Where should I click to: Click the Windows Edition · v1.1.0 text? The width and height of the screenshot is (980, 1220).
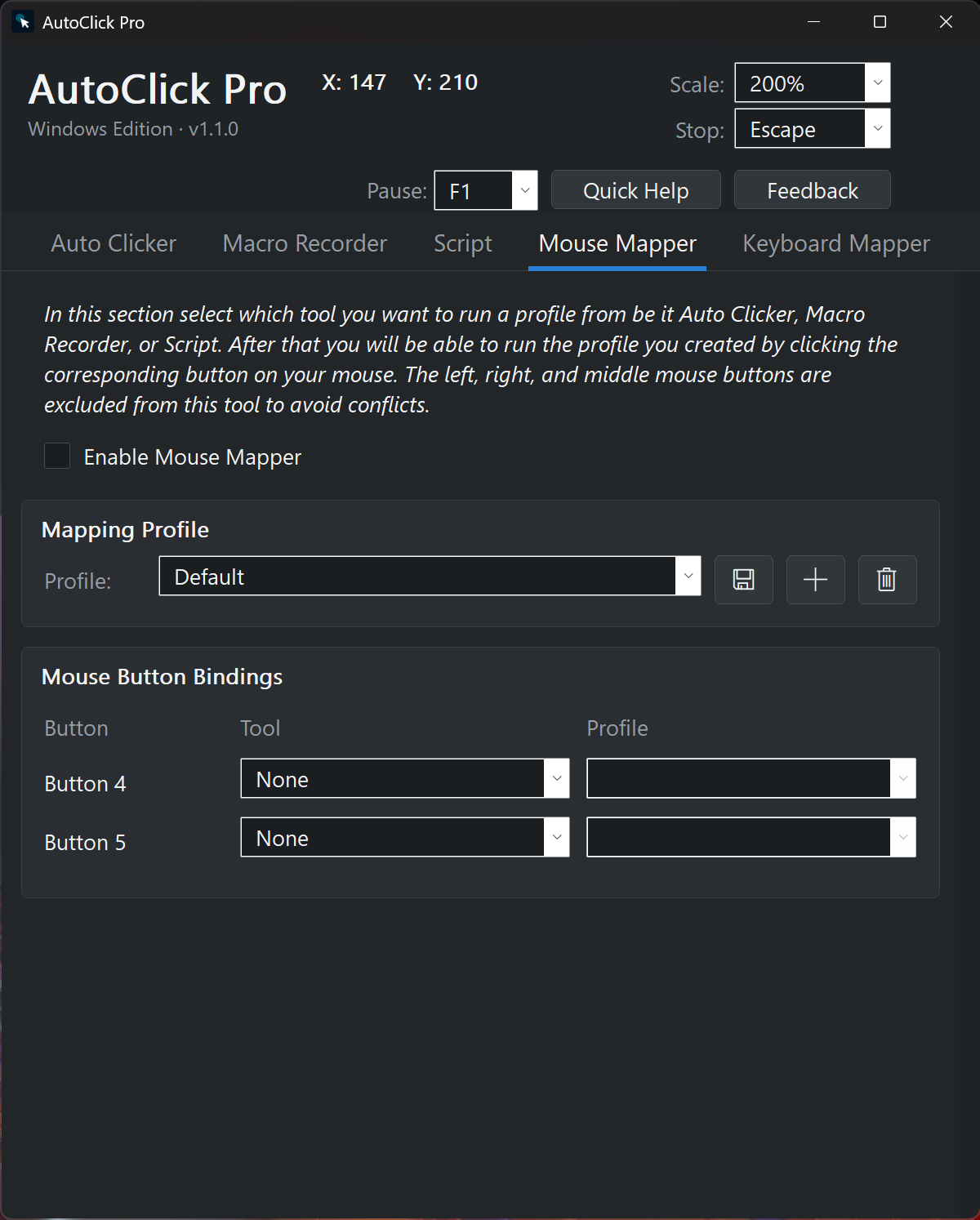[133, 129]
